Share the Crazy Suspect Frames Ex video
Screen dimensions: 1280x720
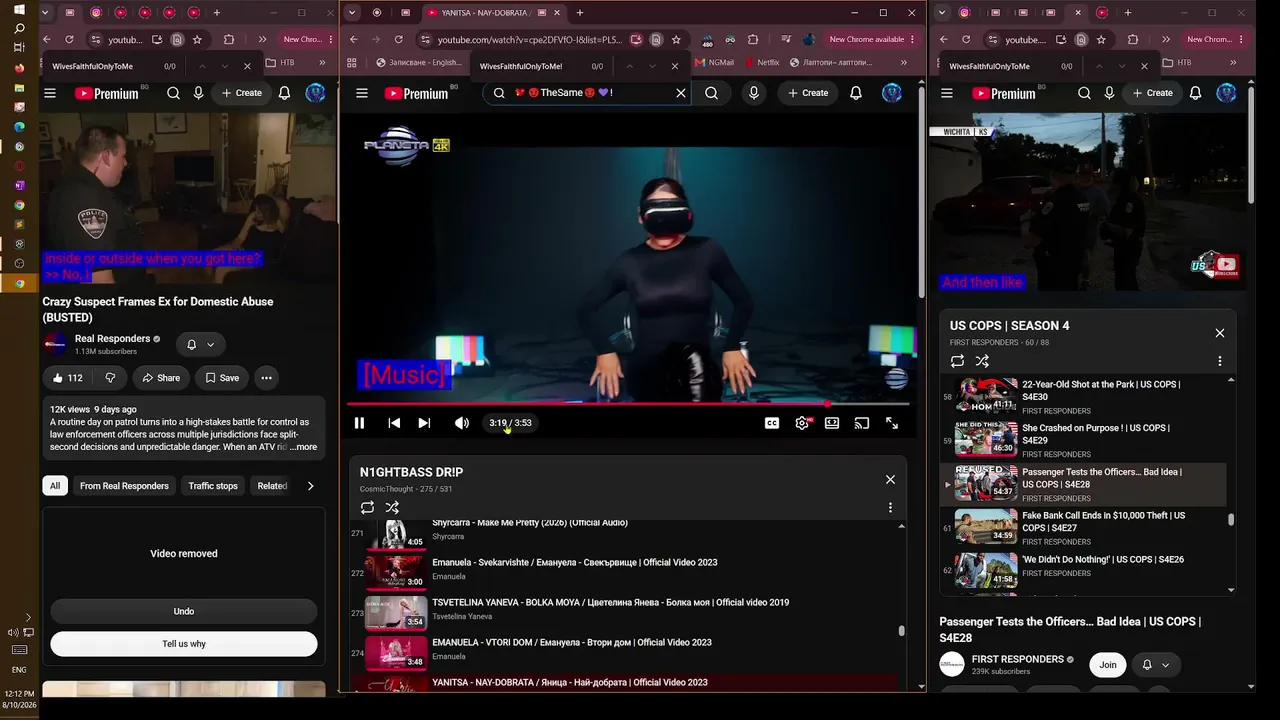pyautogui.click(x=161, y=378)
